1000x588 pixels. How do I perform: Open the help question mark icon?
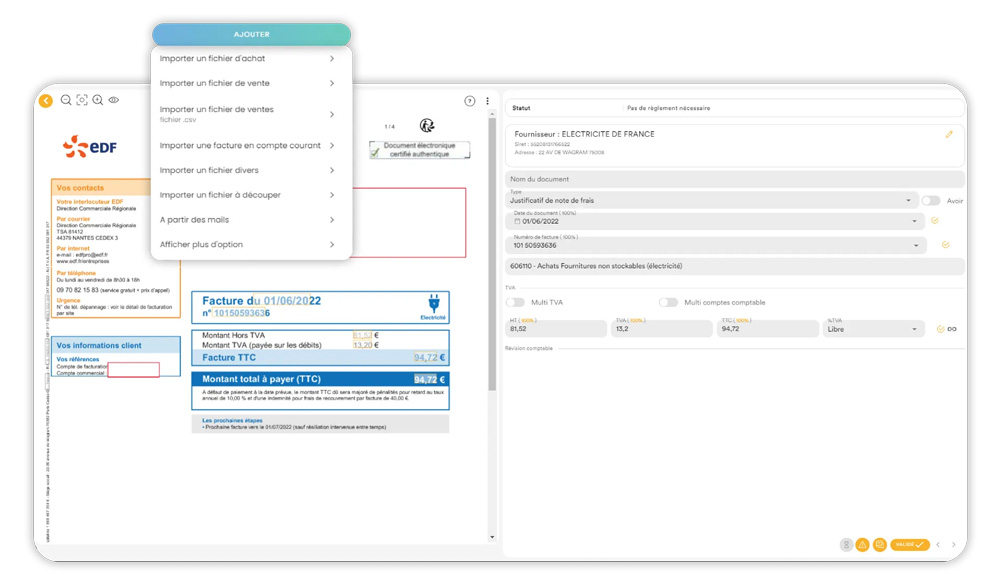pos(470,101)
